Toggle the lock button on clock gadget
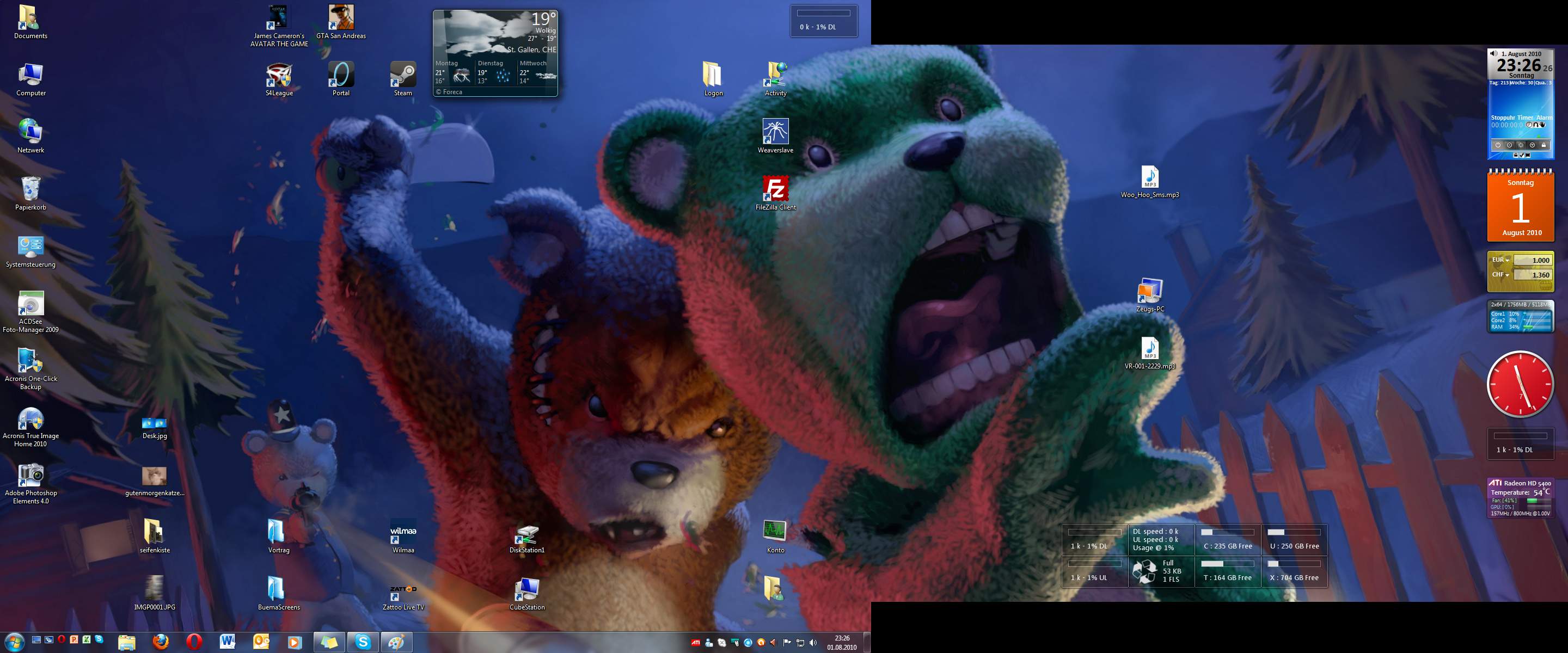 [1543, 145]
